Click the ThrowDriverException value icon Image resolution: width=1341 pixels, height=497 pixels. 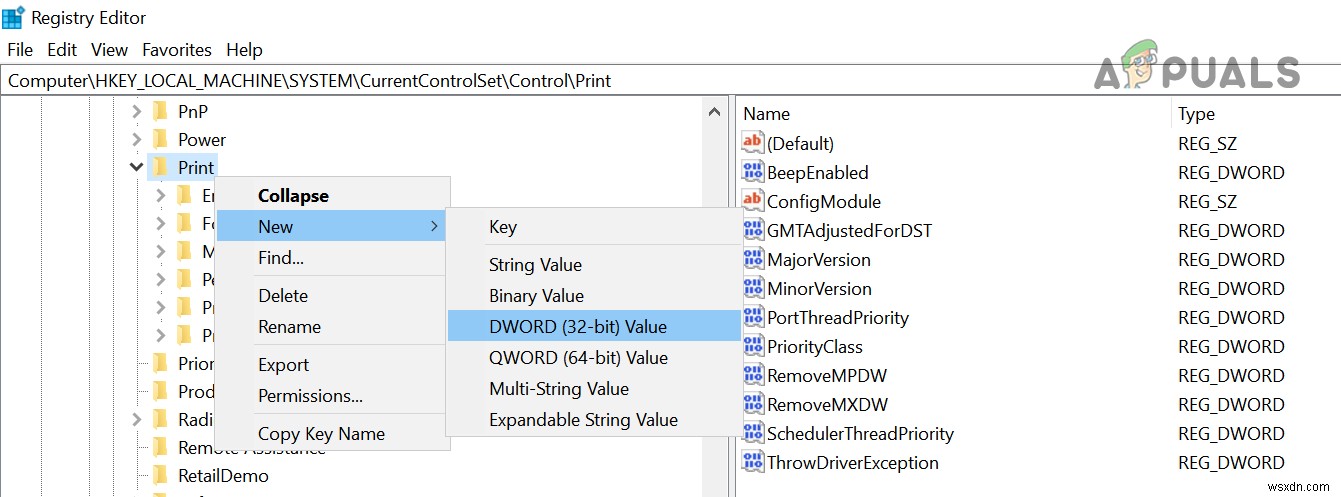point(753,462)
